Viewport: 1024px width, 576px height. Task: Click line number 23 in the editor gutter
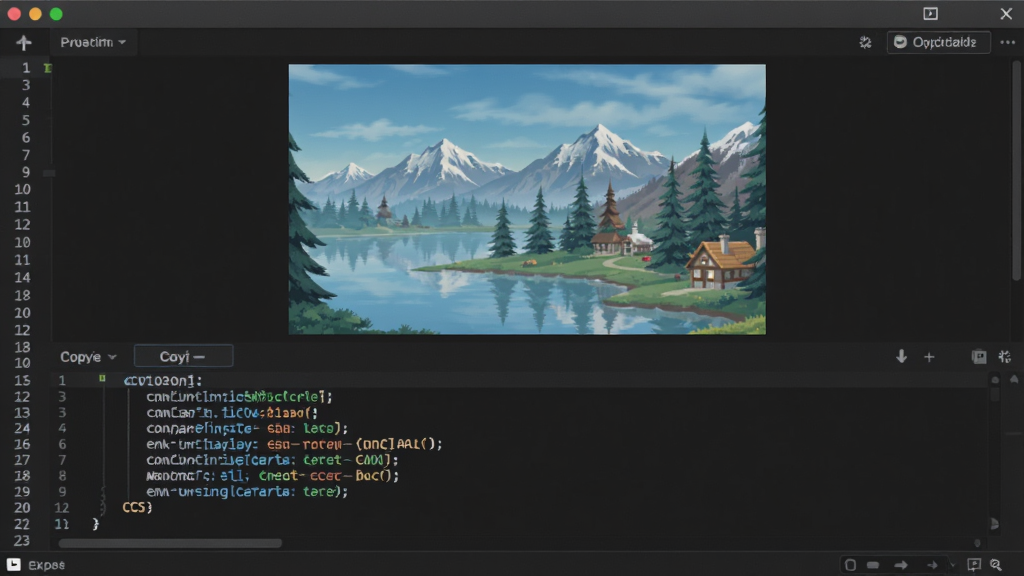coord(22,541)
